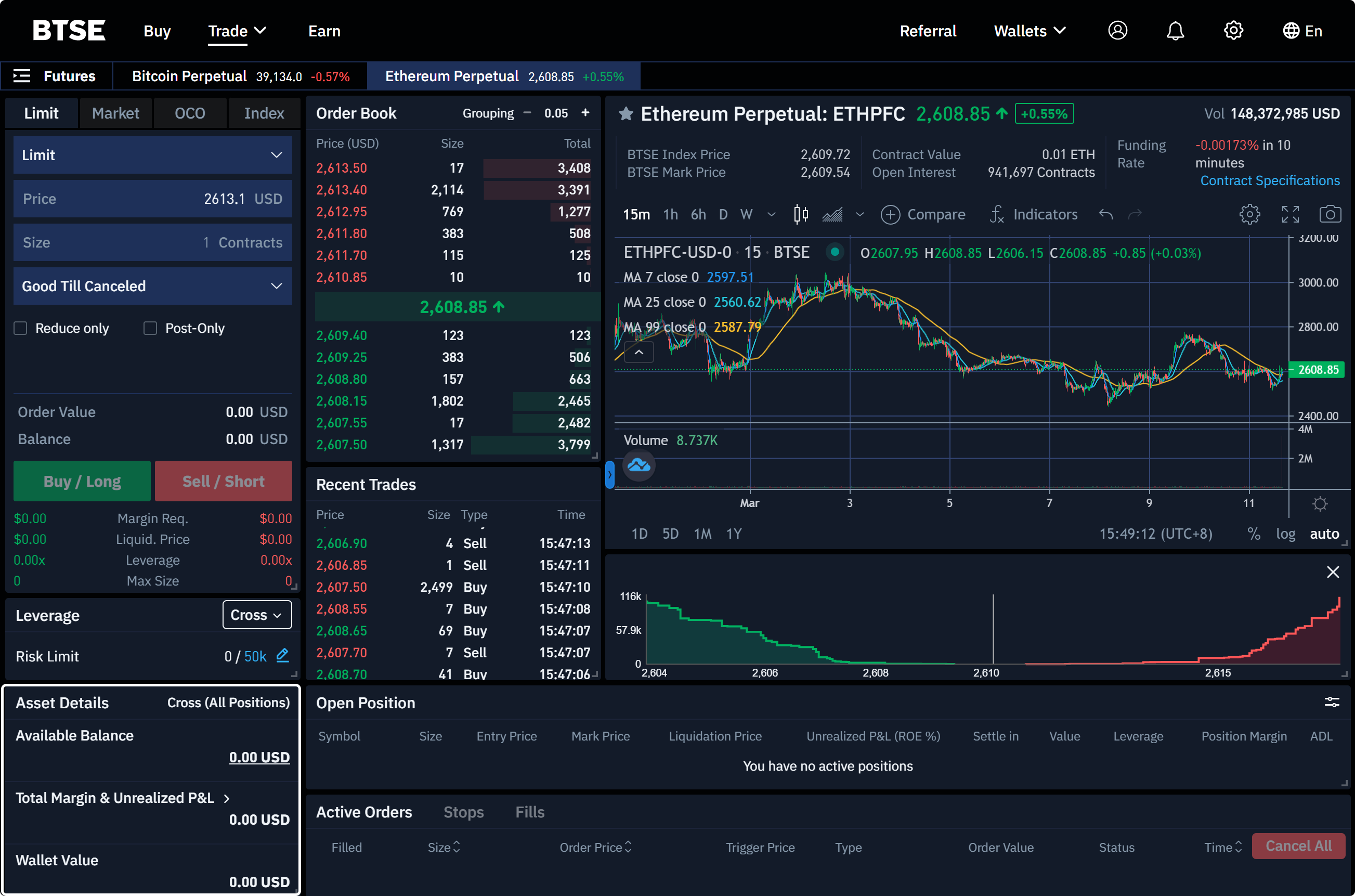
Task: Select the area chart style icon
Action: [x=832, y=215]
